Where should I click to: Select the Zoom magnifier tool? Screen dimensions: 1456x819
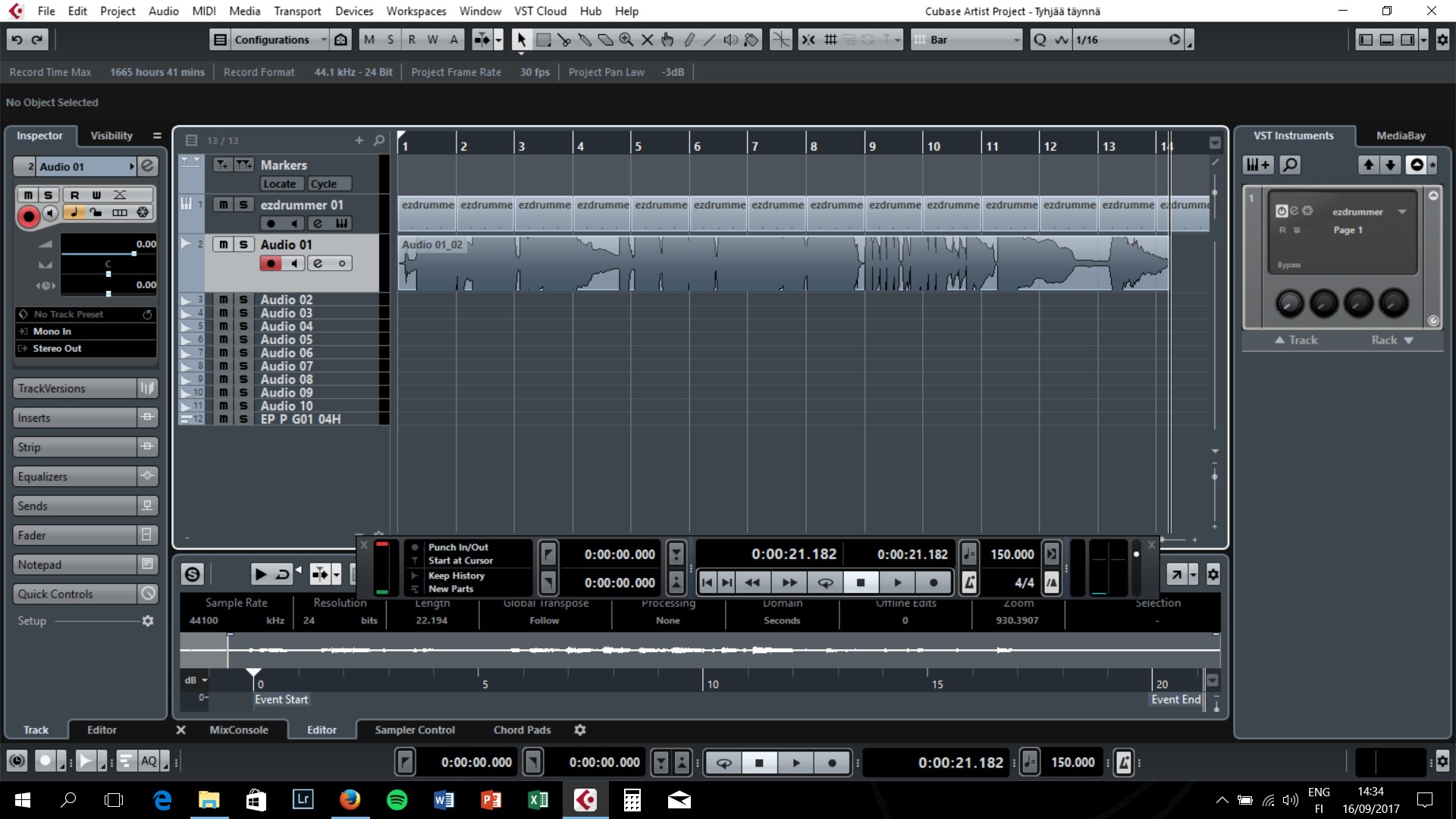pyautogui.click(x=626, y=39)
